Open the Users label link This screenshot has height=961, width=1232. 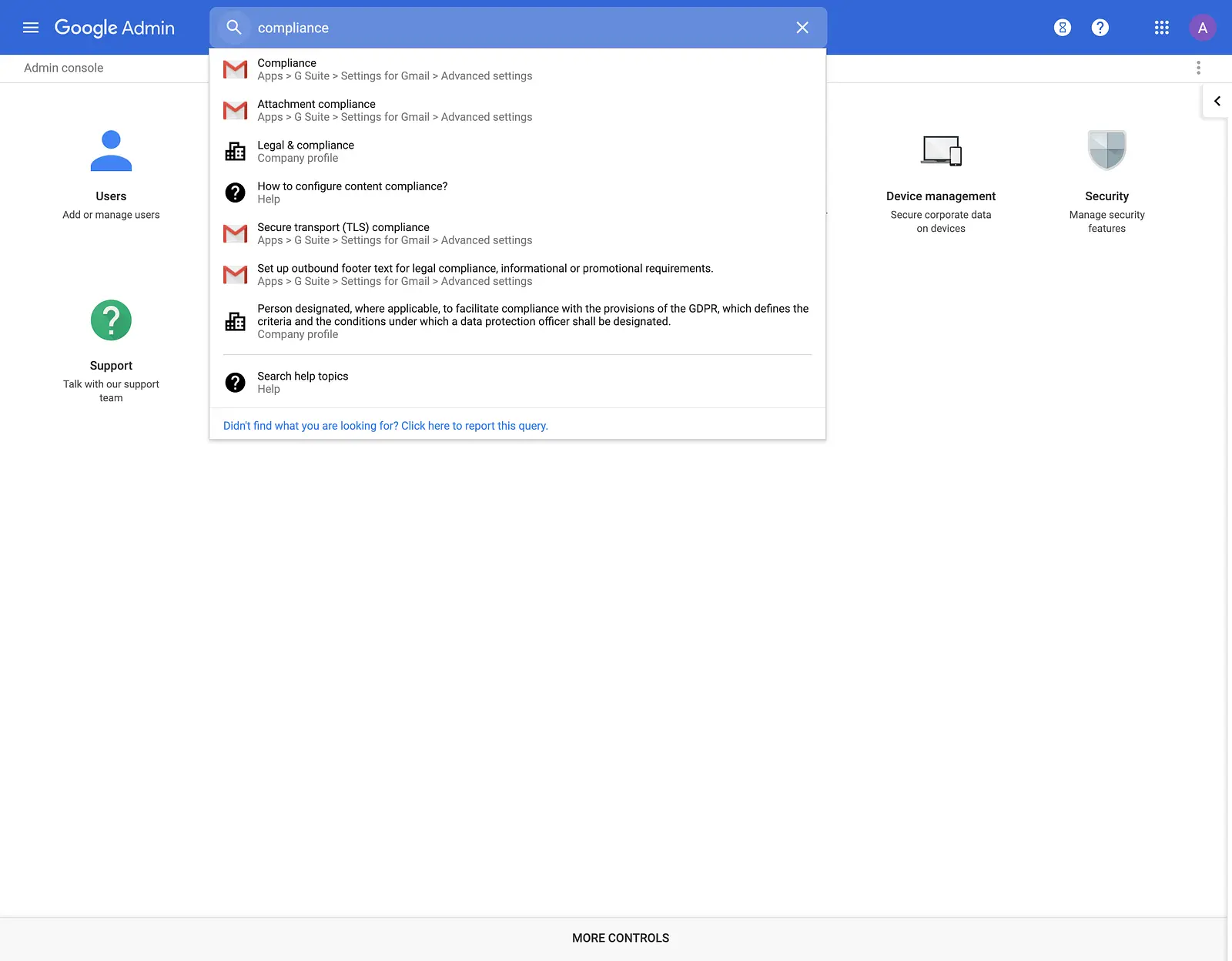coord(111,196)
